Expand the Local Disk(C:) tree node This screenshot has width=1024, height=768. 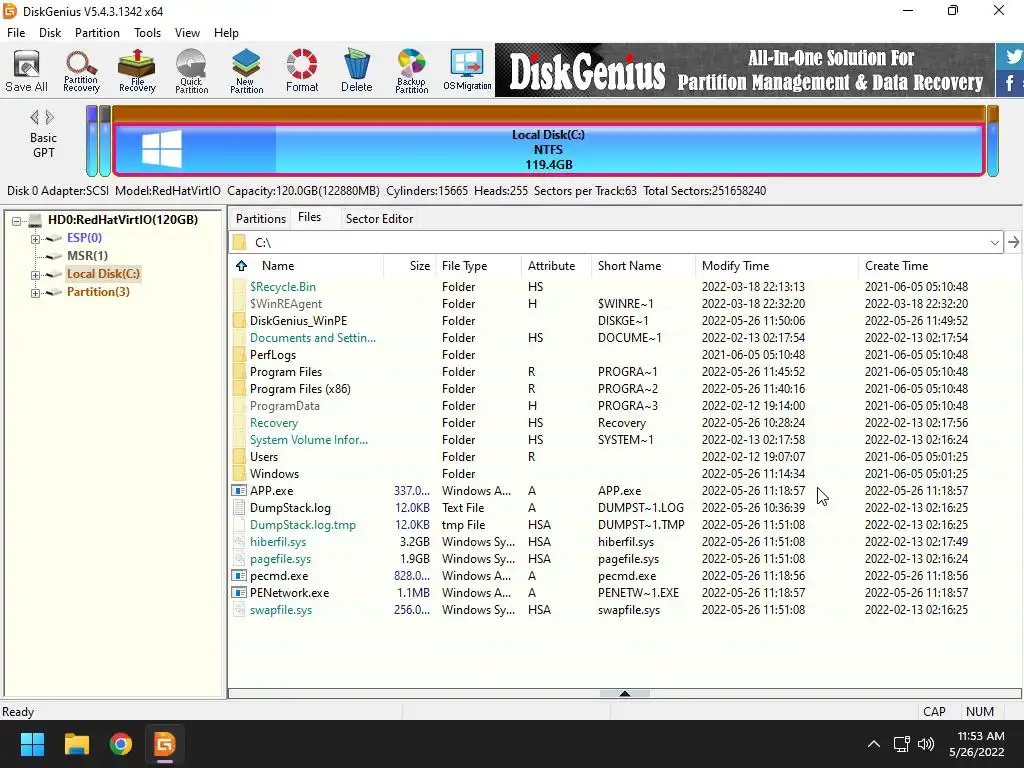point(35,275)
